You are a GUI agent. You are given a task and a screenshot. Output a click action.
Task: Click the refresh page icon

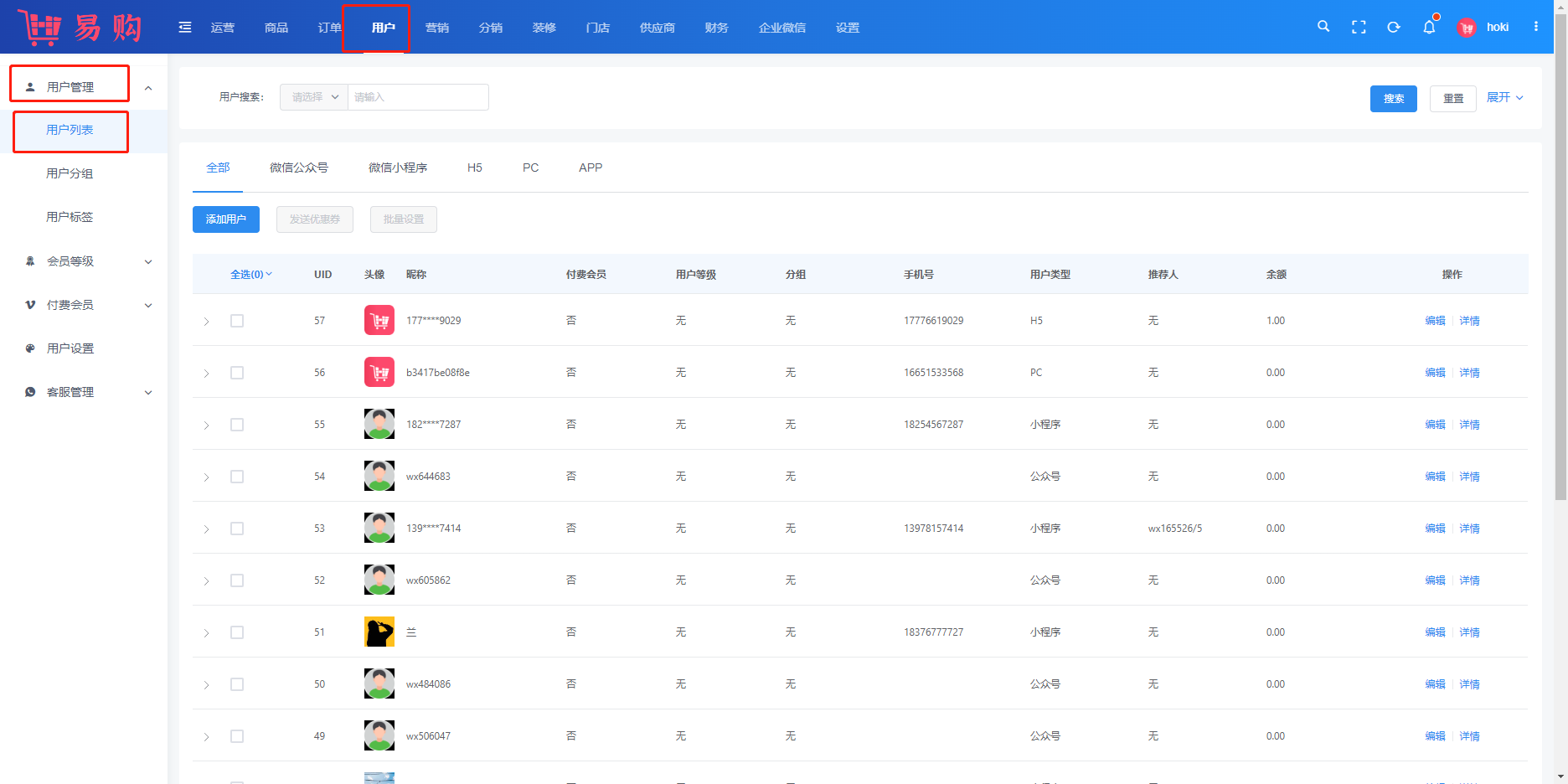(x=1394, y=27)
